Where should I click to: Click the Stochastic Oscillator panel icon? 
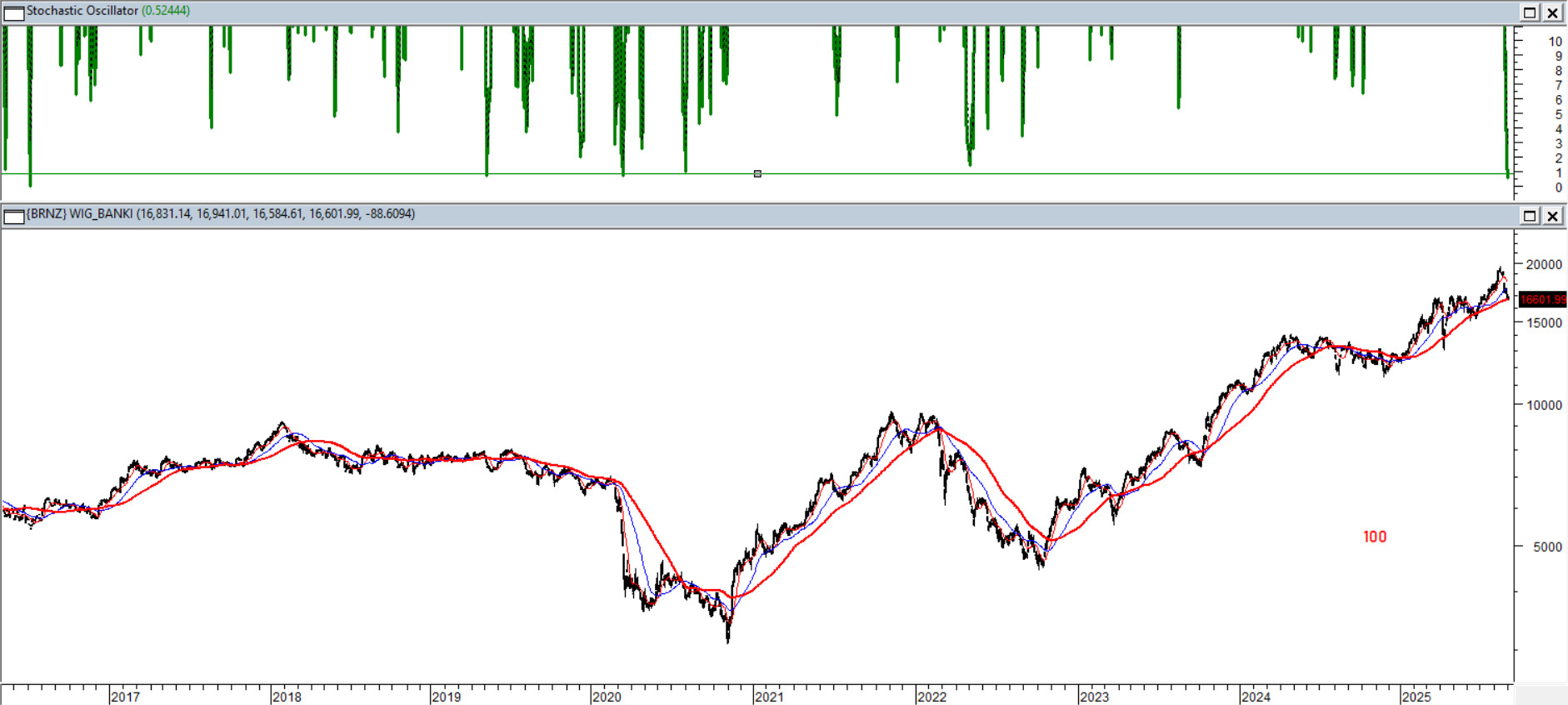click(x=14, y=12)
